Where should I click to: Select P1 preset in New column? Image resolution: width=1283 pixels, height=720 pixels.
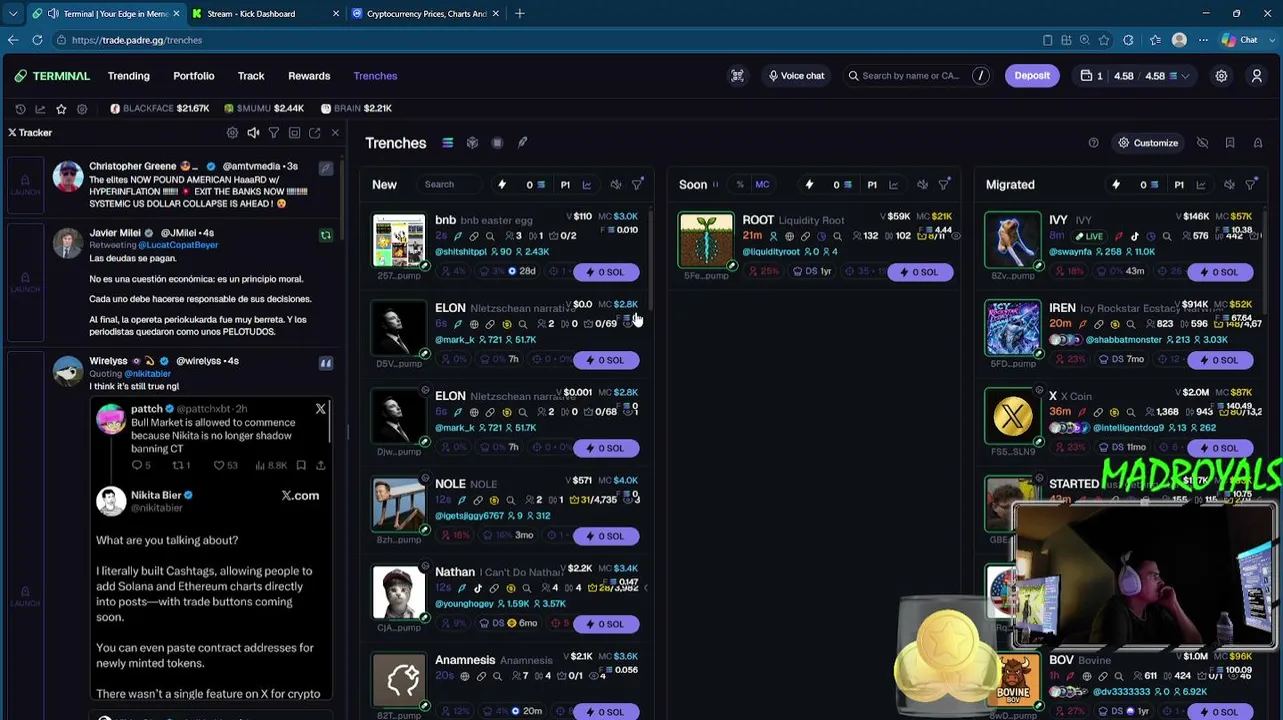565,185
